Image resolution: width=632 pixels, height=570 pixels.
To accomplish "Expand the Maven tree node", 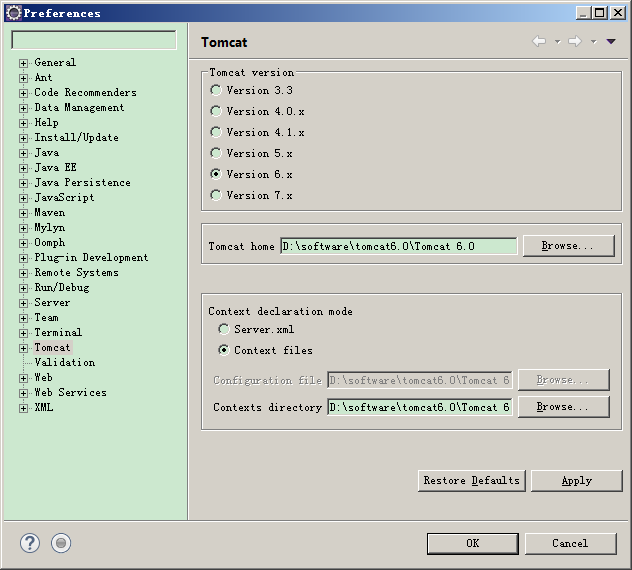I will pos(23,213).
